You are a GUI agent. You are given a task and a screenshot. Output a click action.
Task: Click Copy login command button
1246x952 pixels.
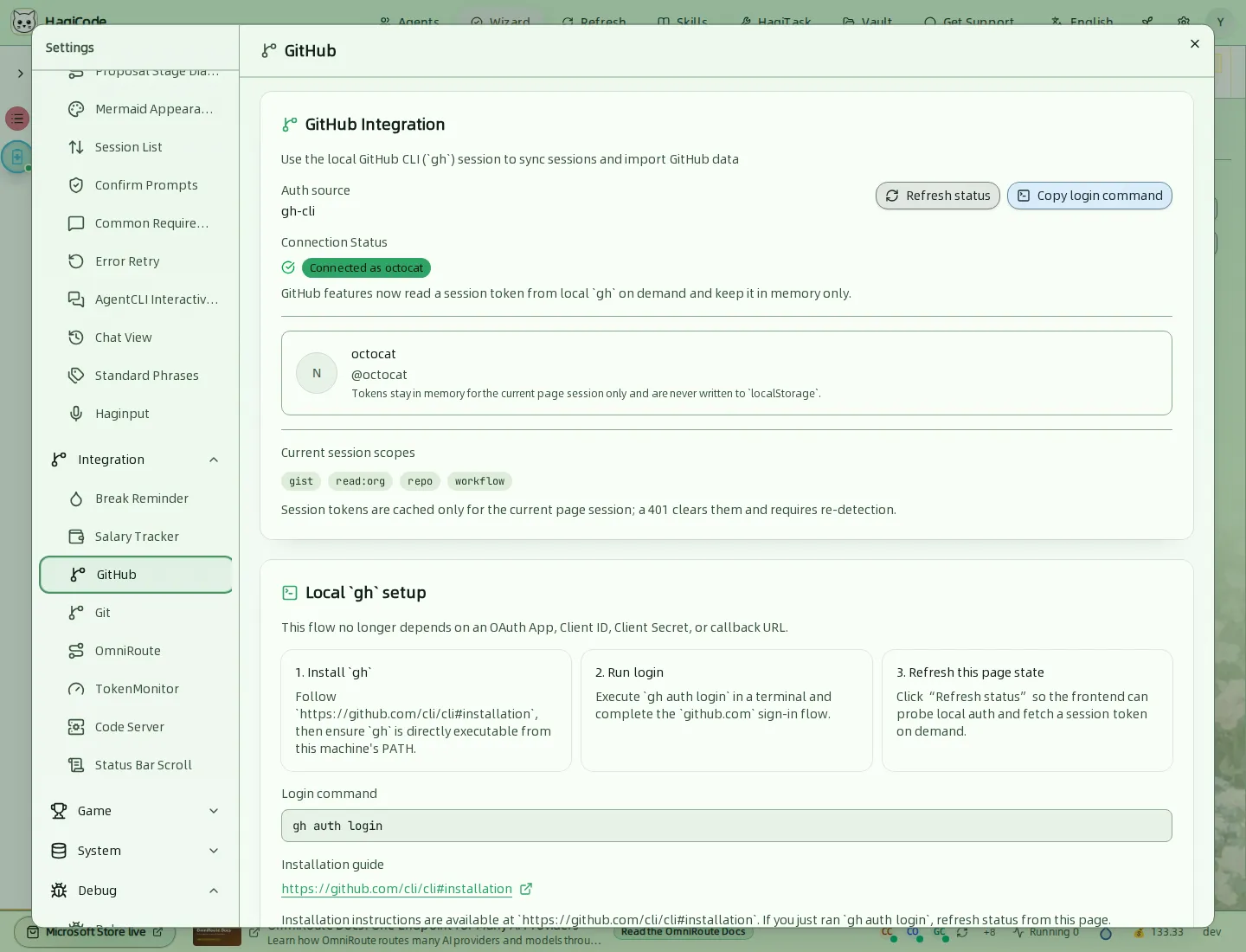pos(1089,196)
